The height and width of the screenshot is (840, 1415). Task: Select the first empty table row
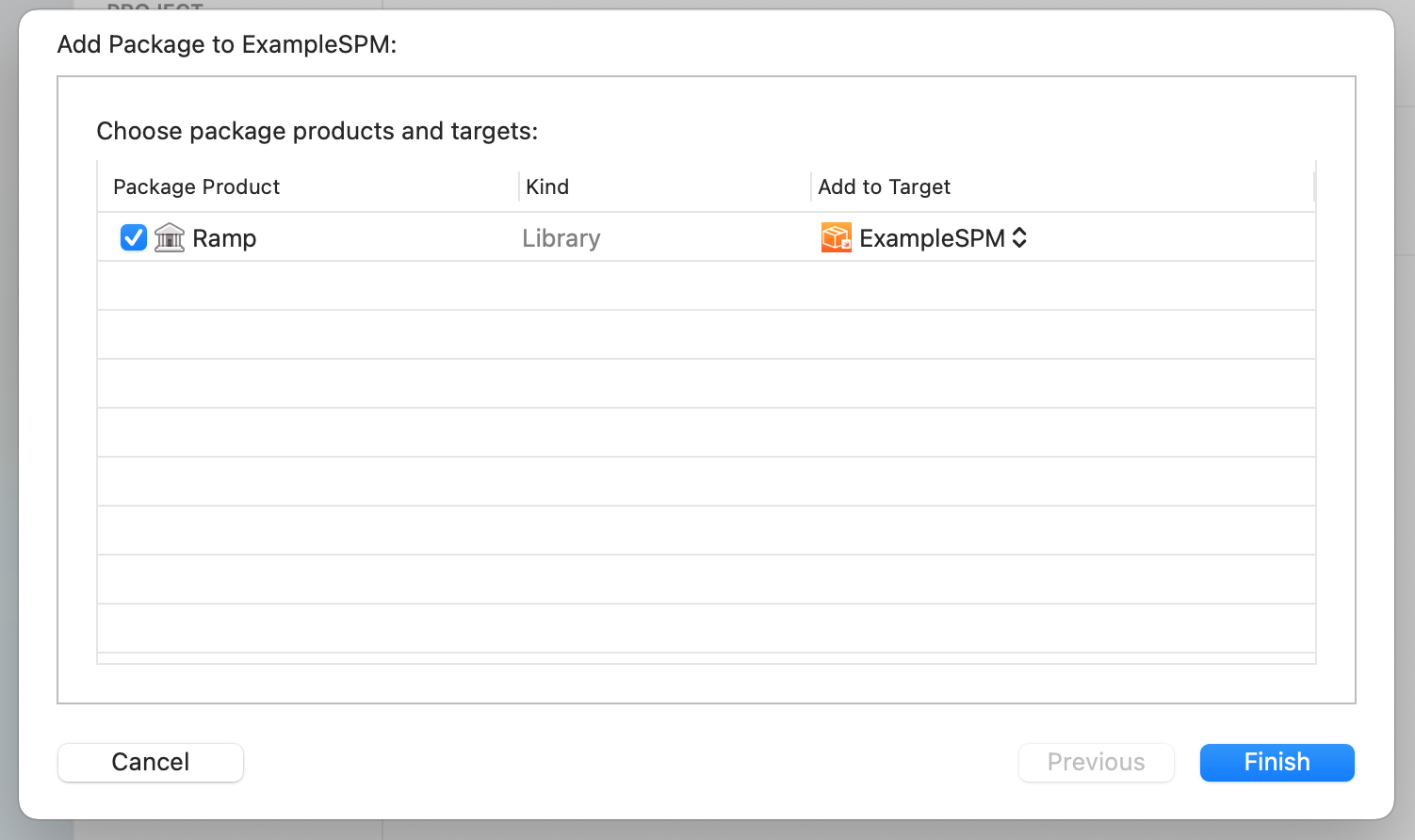tap(707, 286)
